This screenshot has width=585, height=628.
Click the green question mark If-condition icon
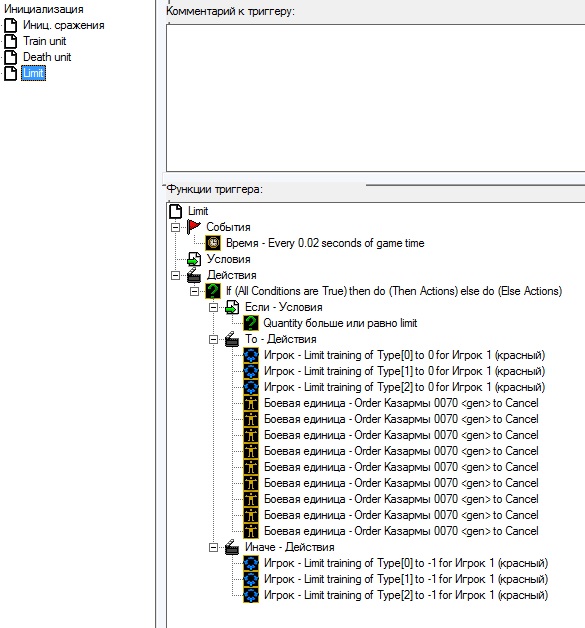[x=213, y=291]
